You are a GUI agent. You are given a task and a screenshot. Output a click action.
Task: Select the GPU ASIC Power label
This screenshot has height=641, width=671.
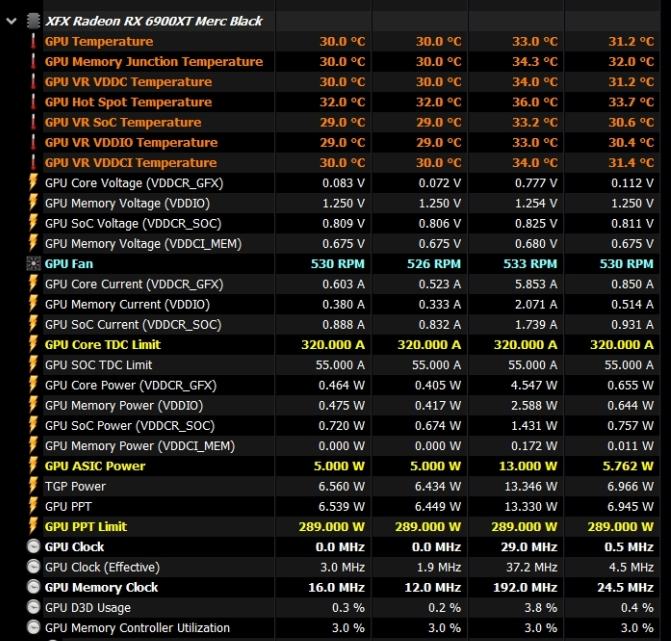pyautogui.click(x=95, y=466)
